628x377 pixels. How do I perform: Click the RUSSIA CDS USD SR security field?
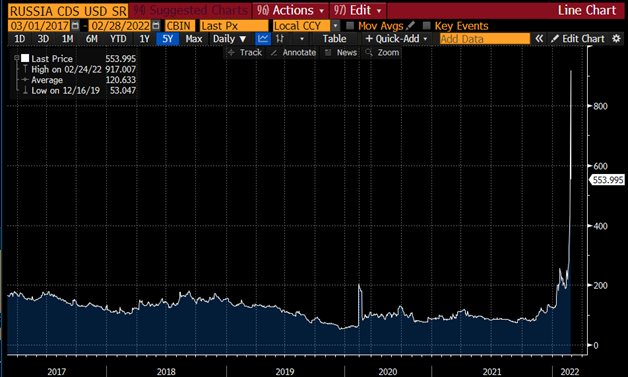point(68,11)
